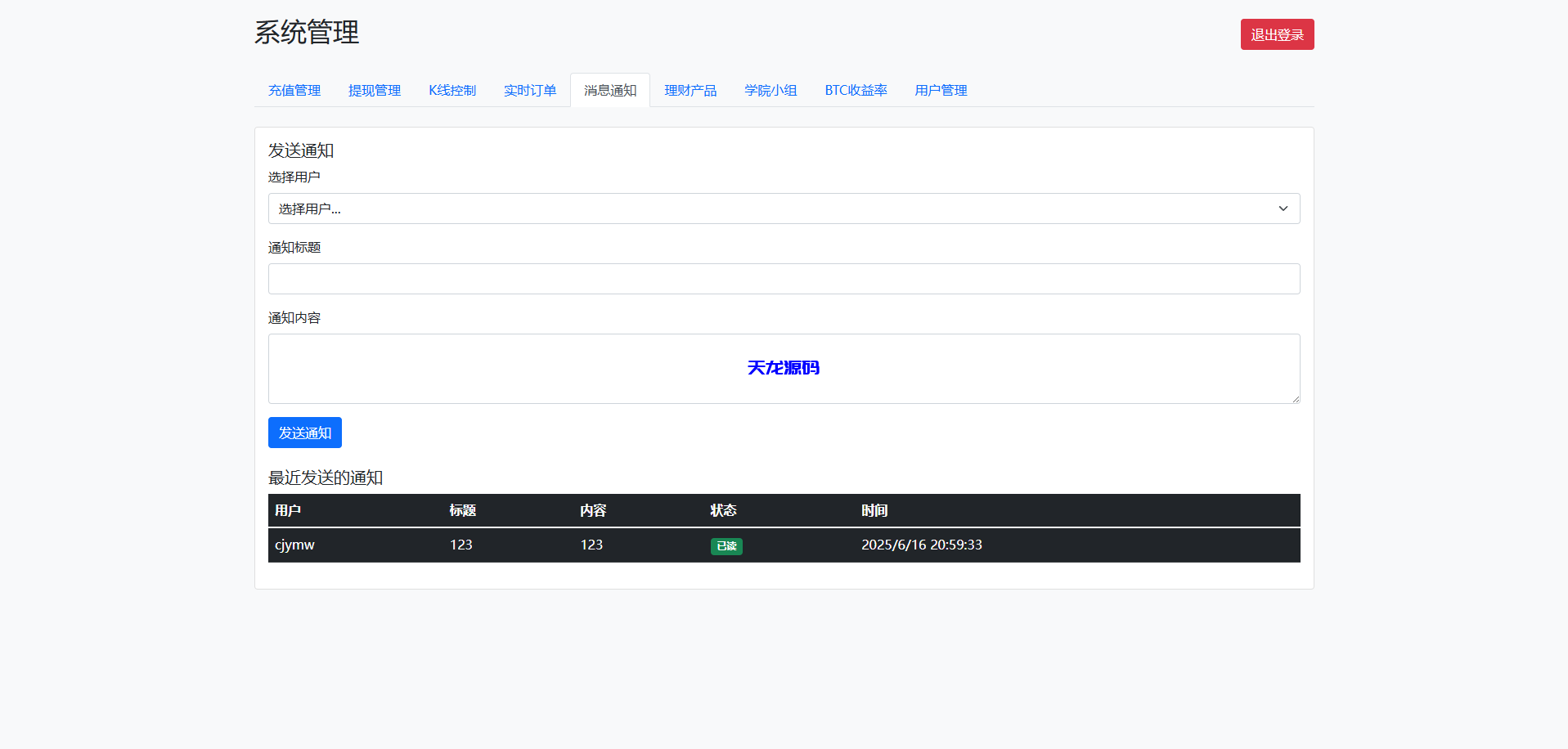
Task: Click the 2025/6/16 20:59:33 timestamp cell
Action: pyautogui.click(x=922, y=545)
